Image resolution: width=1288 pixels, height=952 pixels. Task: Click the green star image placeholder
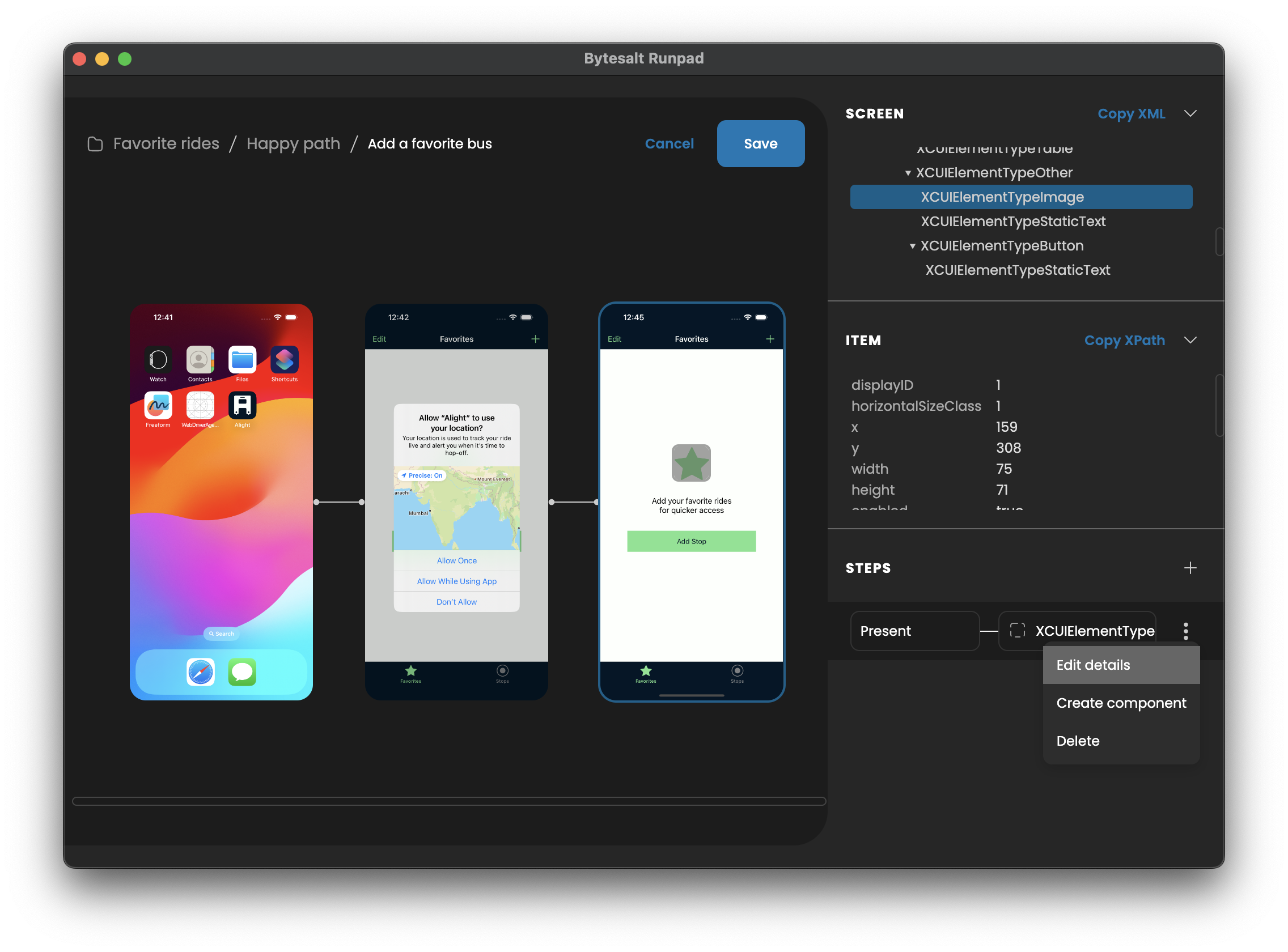[x=690, y=463]
